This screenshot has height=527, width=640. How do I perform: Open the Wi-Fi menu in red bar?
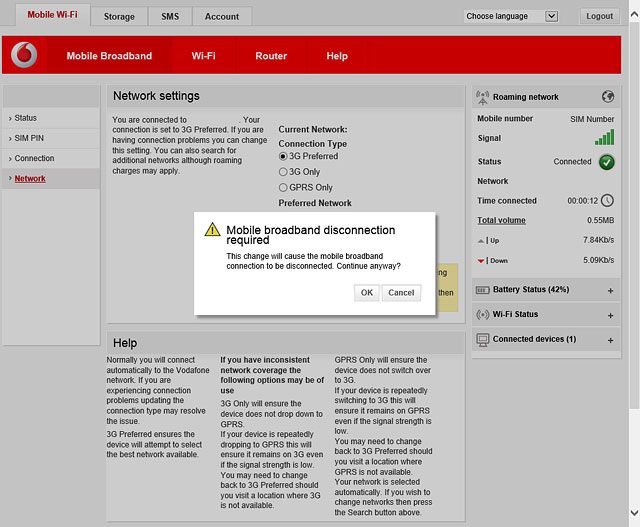pyautogui.click(x=203, y=56)
